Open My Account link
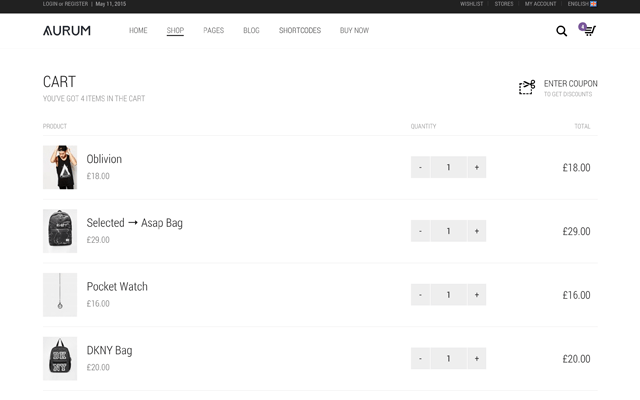 click(x=540, y=4)
